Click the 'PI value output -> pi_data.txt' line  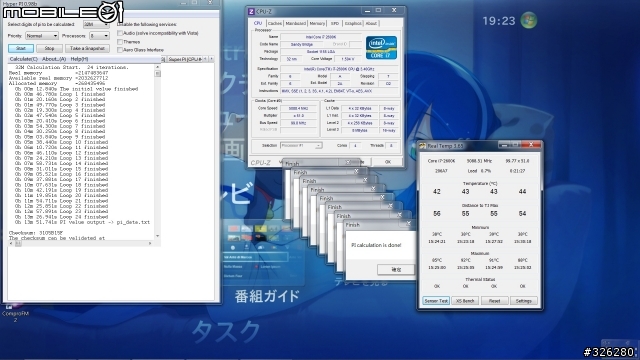(x=82, y=222)
